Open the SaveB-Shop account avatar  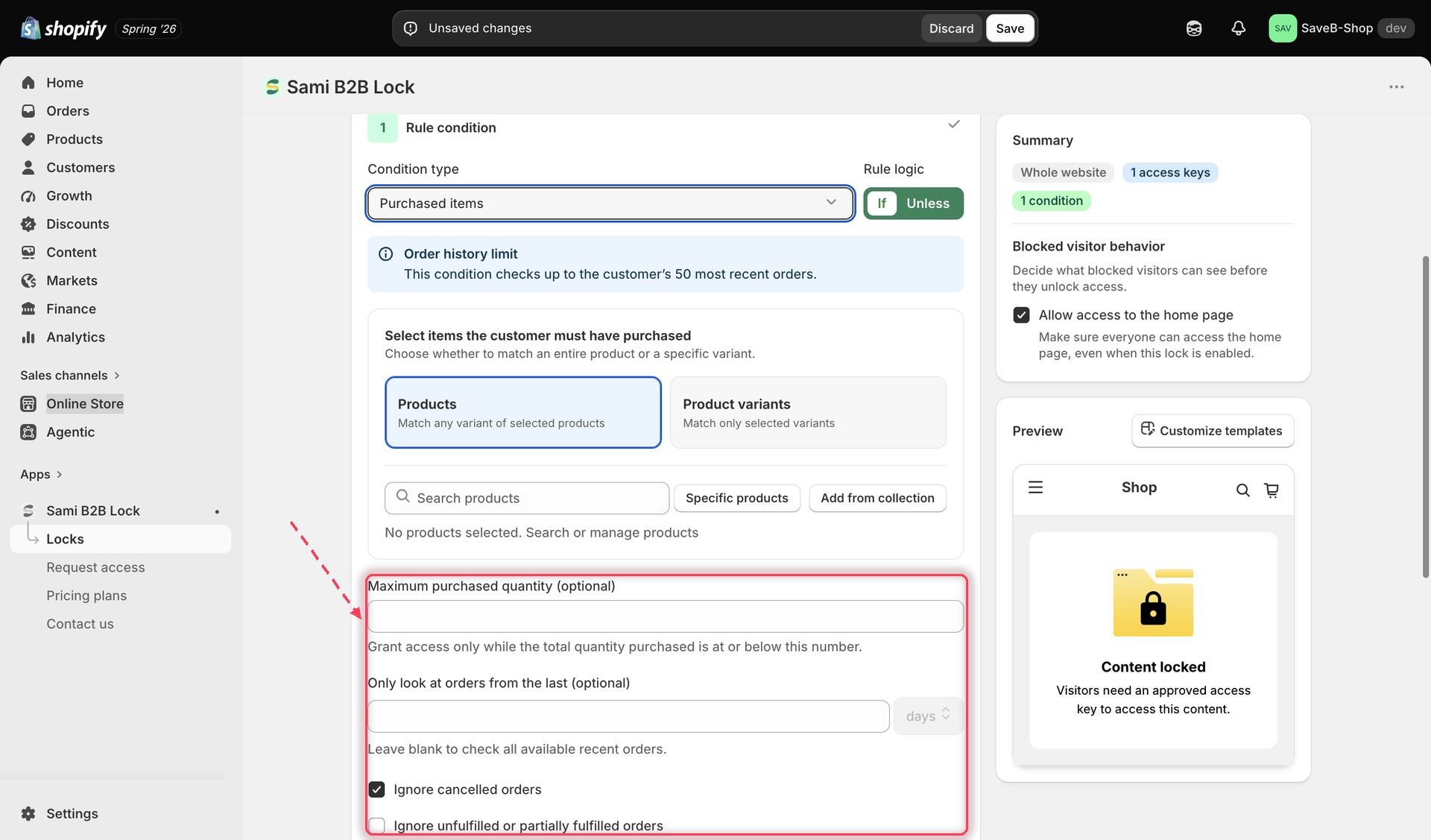click(1283, 28)
